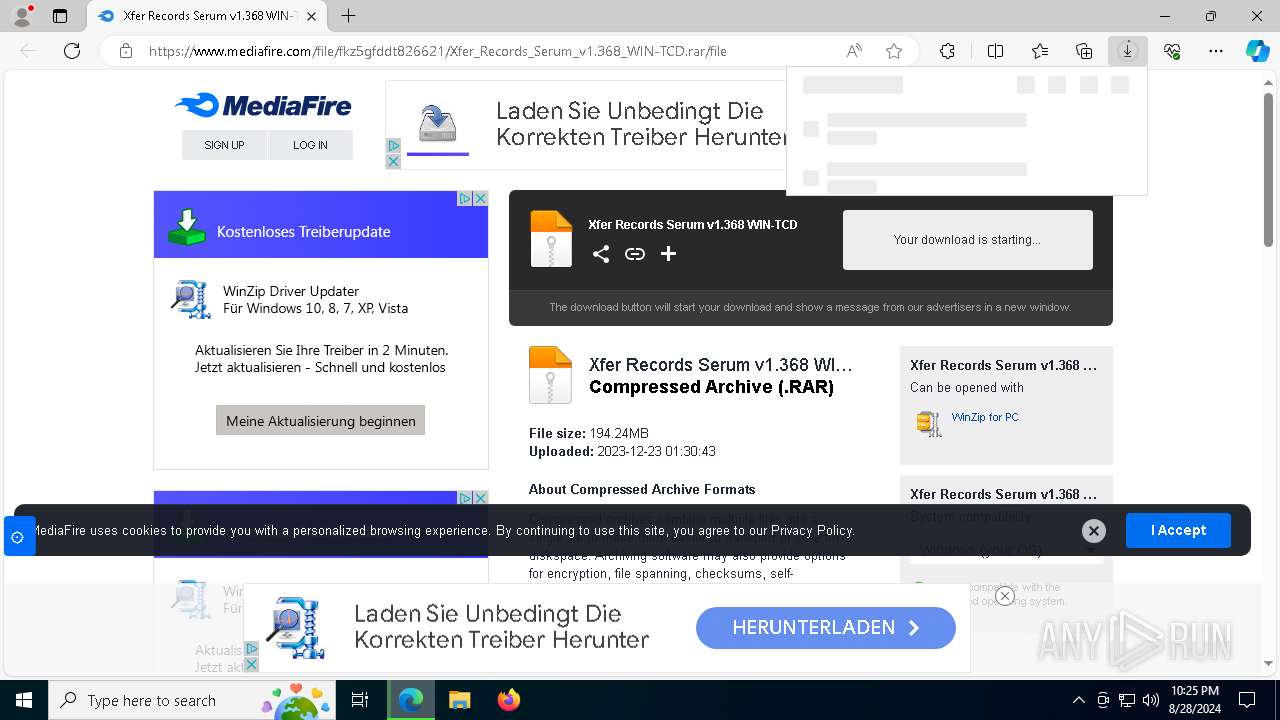1280x720 pixels.
Task: Open the Favorites list icon
Action: [x=1040, y=51]
